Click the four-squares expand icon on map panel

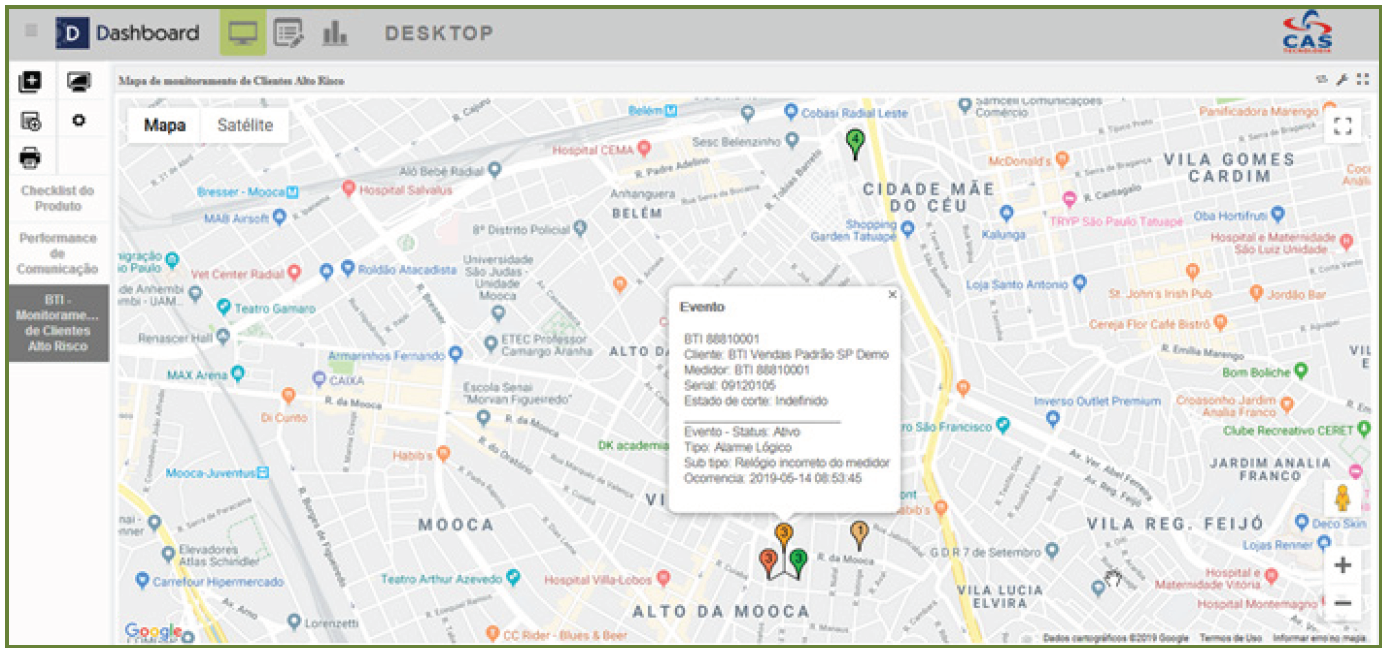[x=1362, y=80]
